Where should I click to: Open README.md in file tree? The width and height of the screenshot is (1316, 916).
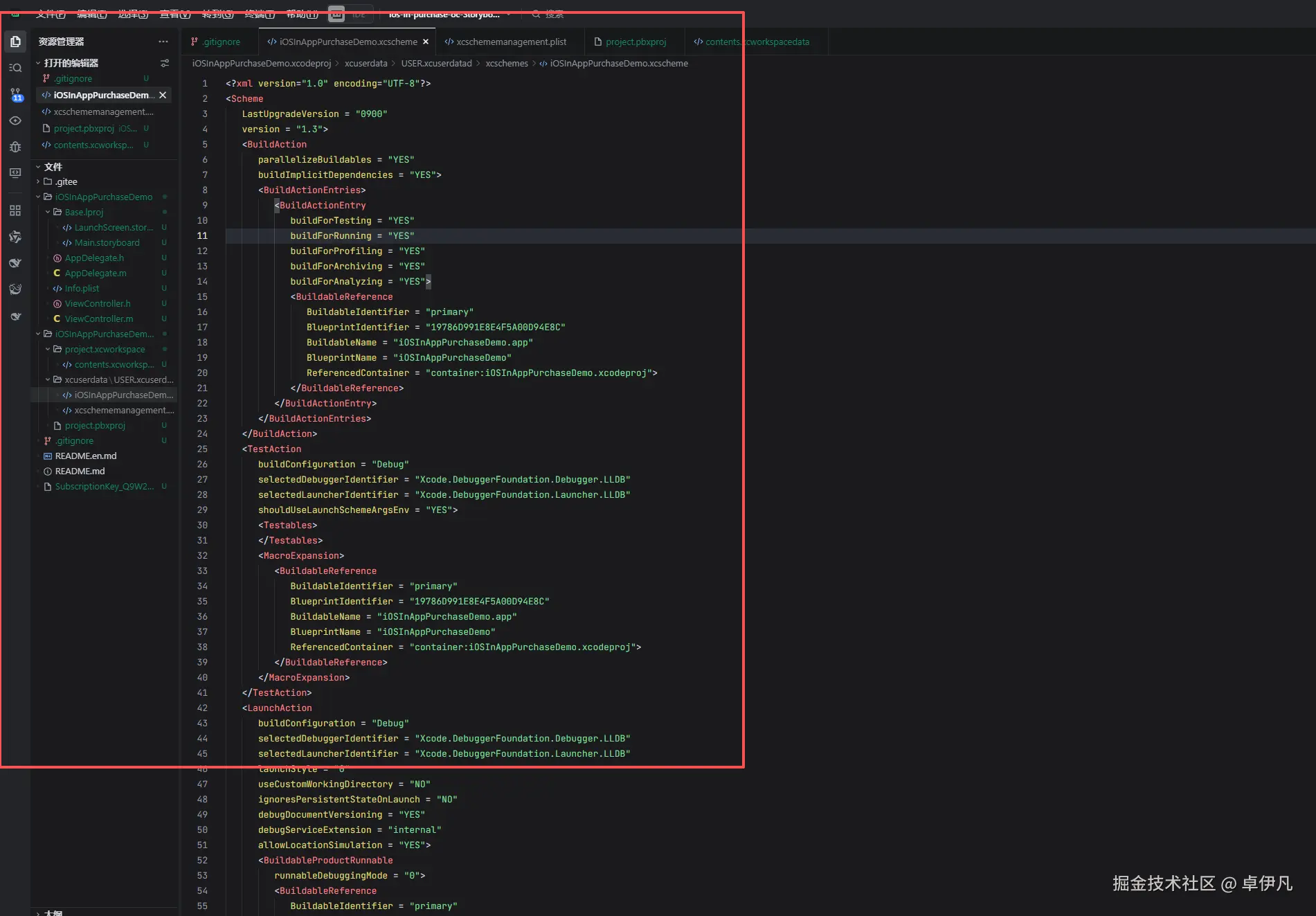coord(80,471)
